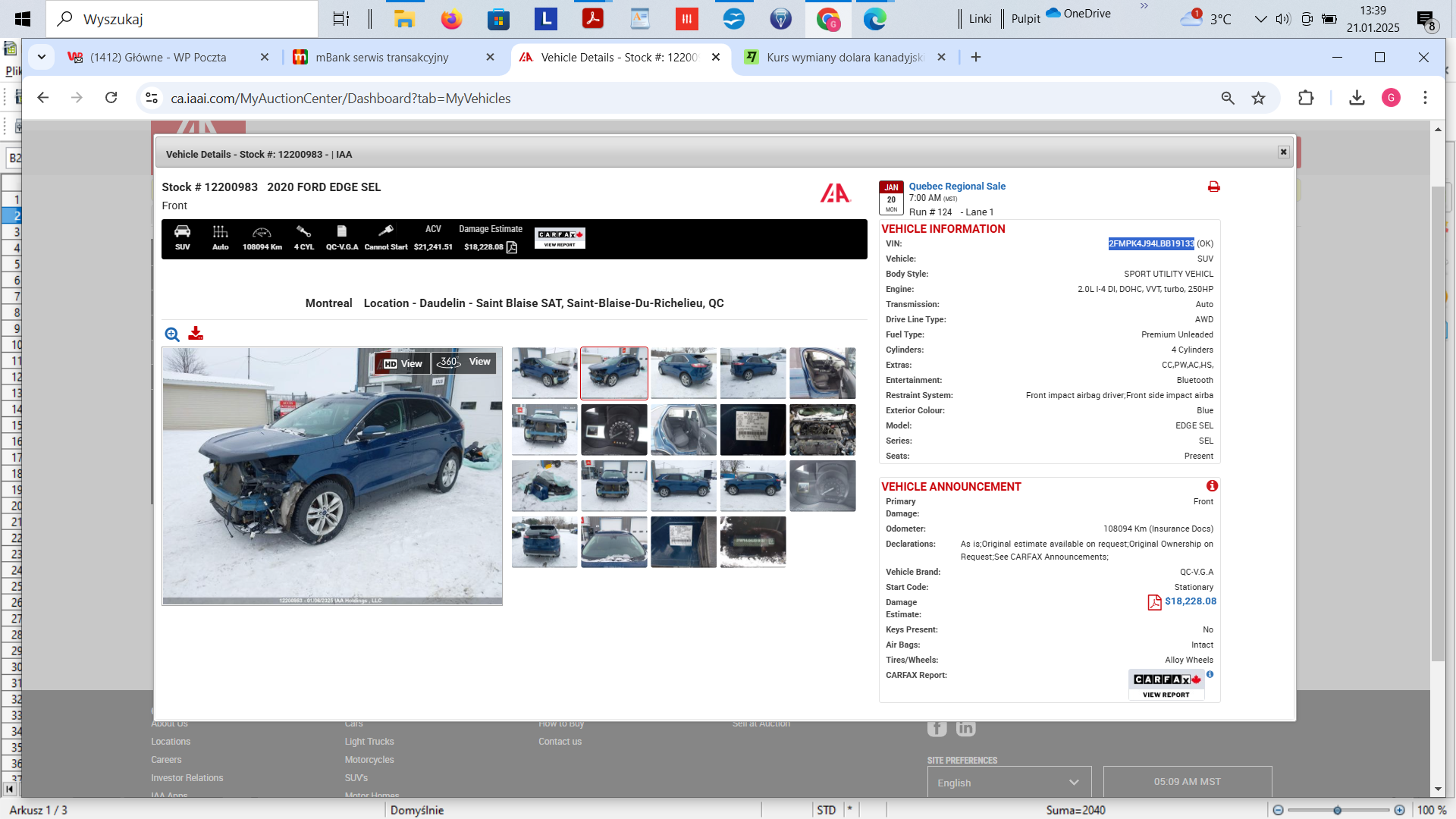Screen dimensions: 1456x819
Task: Open the LinkedIn footer icon
Action: click(965, 728)
